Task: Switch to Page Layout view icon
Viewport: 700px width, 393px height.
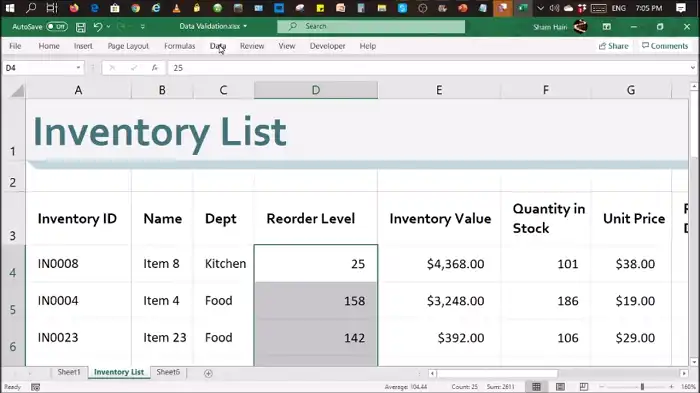Action: click(x=560, y=387)
